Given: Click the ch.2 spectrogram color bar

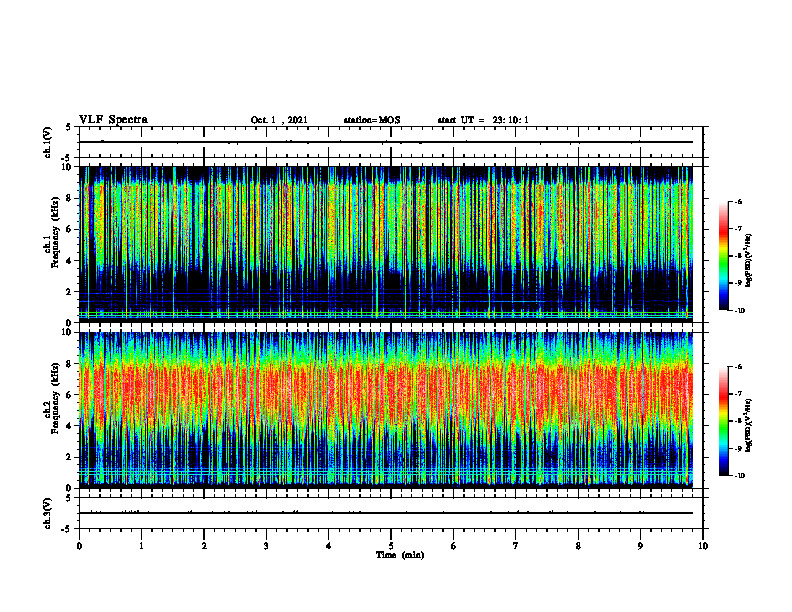Looking at the screenshot, I should click(x=724, y=421).
